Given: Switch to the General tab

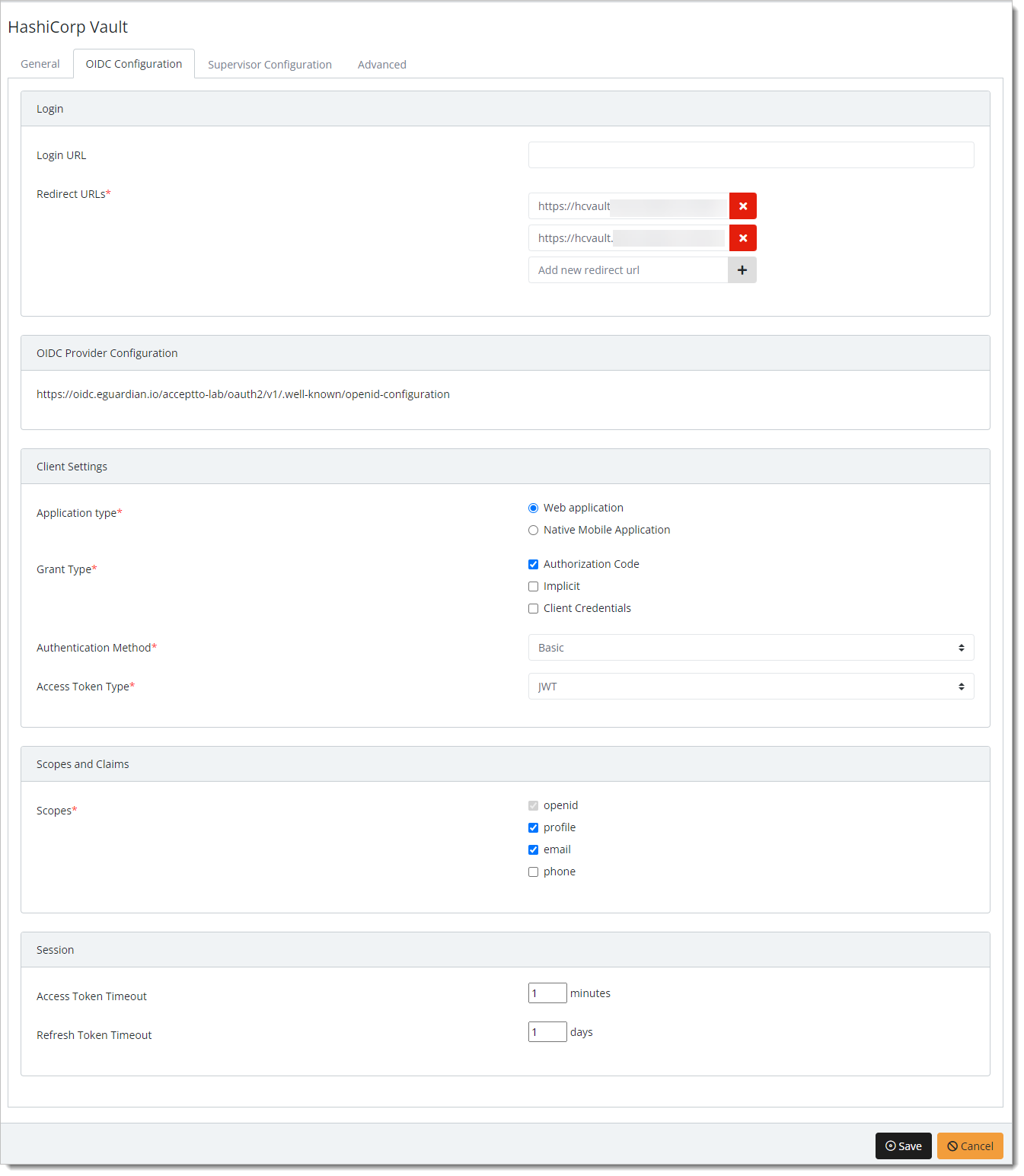Looking at the screenshot, I should coord(40,64).
